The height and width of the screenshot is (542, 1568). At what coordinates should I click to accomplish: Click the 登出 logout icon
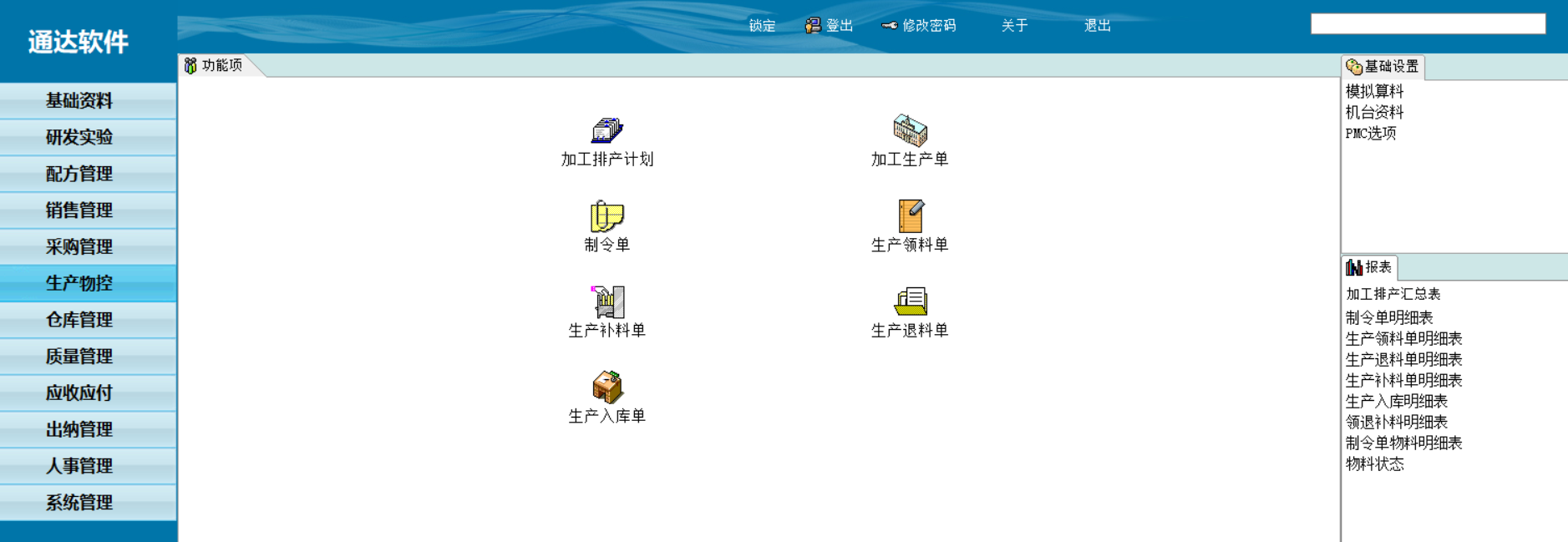click(x=813, y=26)
